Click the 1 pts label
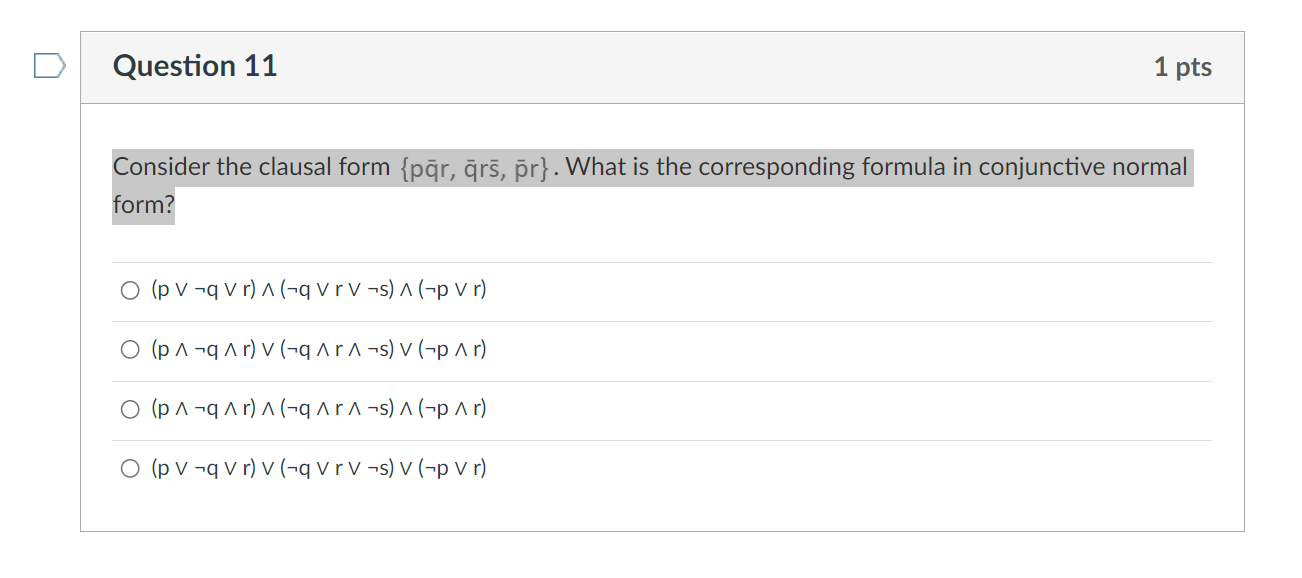 pos(1183,66)
